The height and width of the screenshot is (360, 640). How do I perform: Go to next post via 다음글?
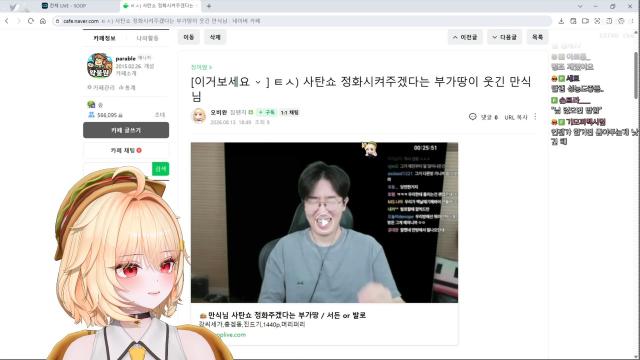point(504,37)
